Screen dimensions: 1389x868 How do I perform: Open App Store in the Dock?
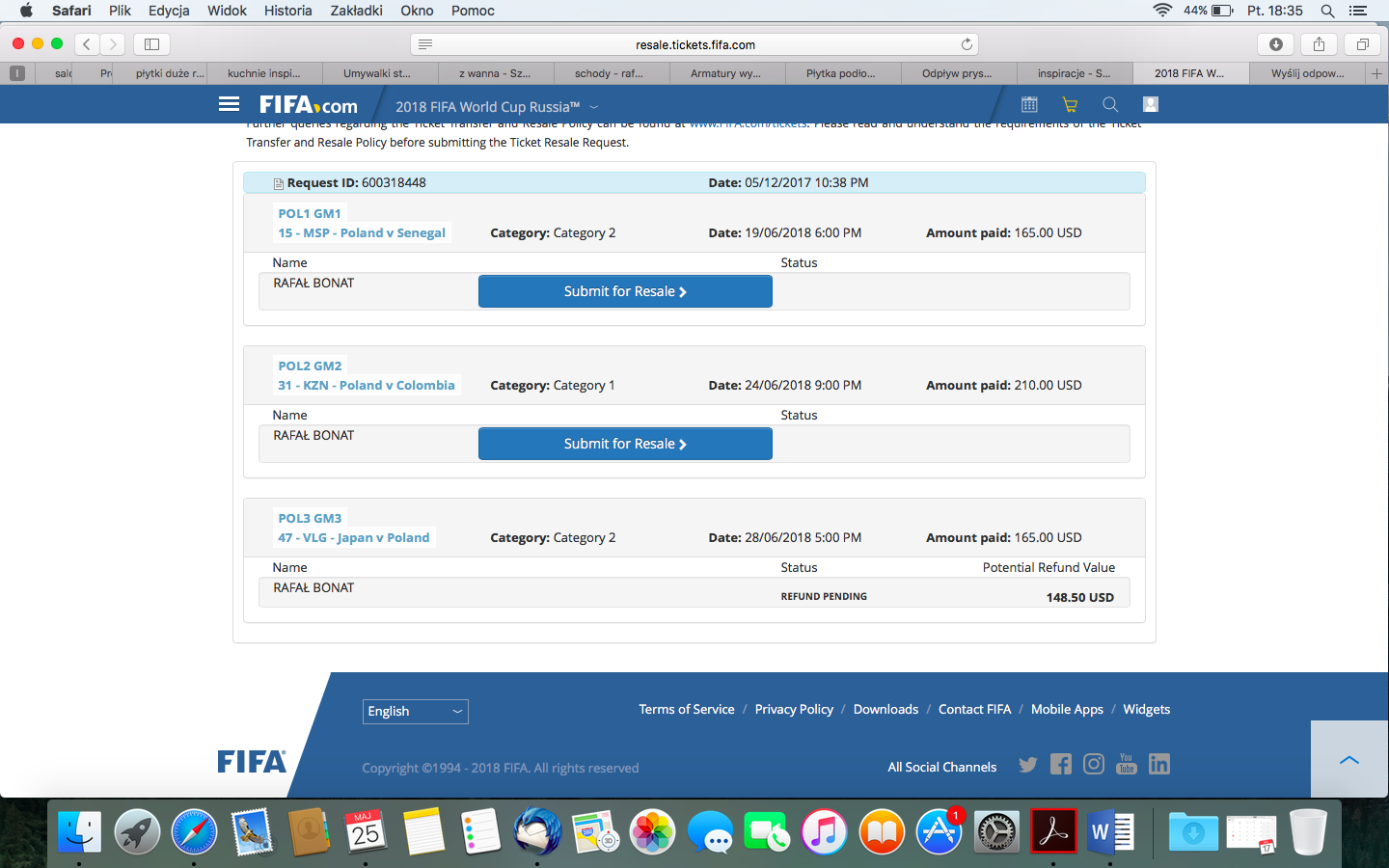pos(939,831)
